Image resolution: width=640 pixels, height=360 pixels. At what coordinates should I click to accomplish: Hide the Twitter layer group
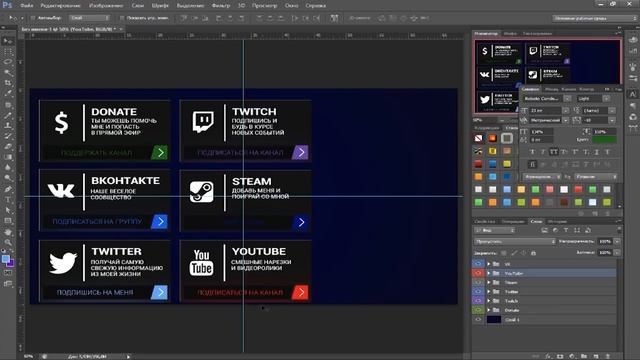(x=478, y=291)
